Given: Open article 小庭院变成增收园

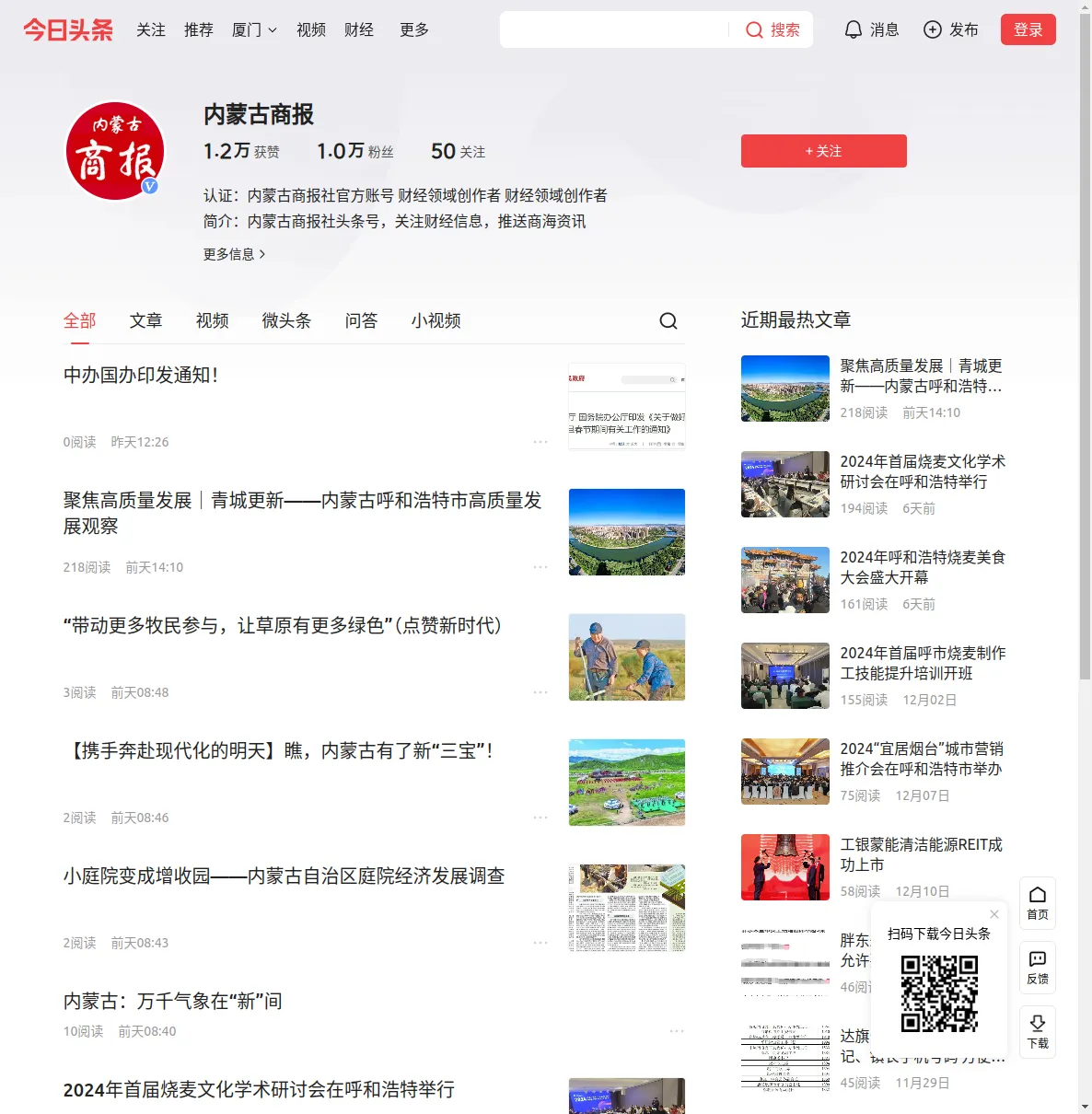Looking at the screenshot, I should pos(285,876).
